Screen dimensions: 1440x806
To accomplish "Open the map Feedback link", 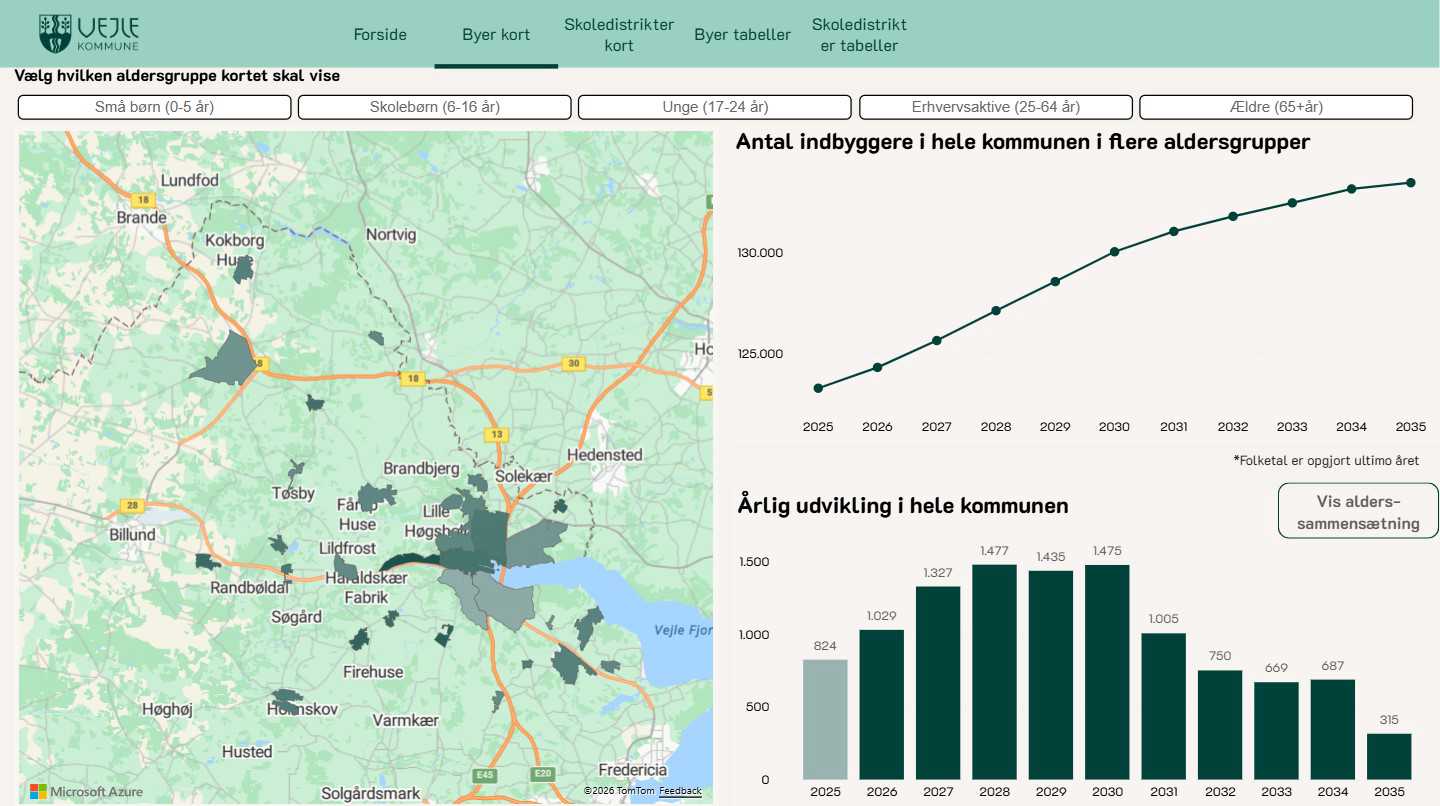I will (x=680, y=791).
